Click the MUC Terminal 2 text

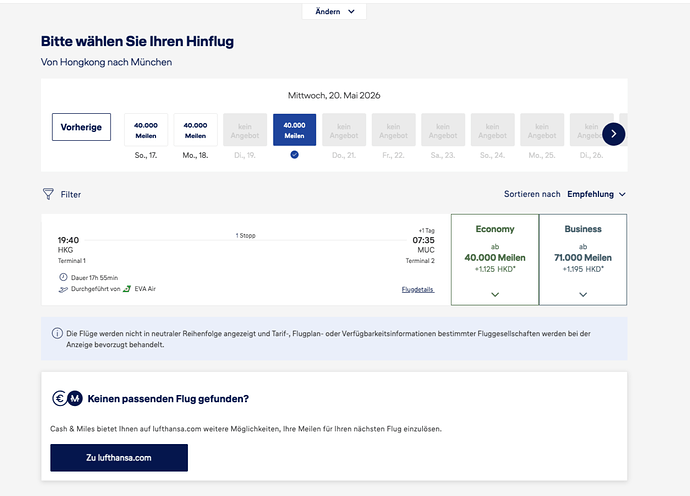point(420,255)
